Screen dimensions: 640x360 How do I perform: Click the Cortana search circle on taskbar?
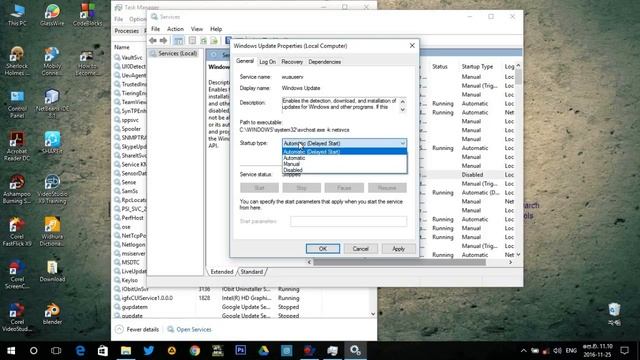[x=33, y=351]
